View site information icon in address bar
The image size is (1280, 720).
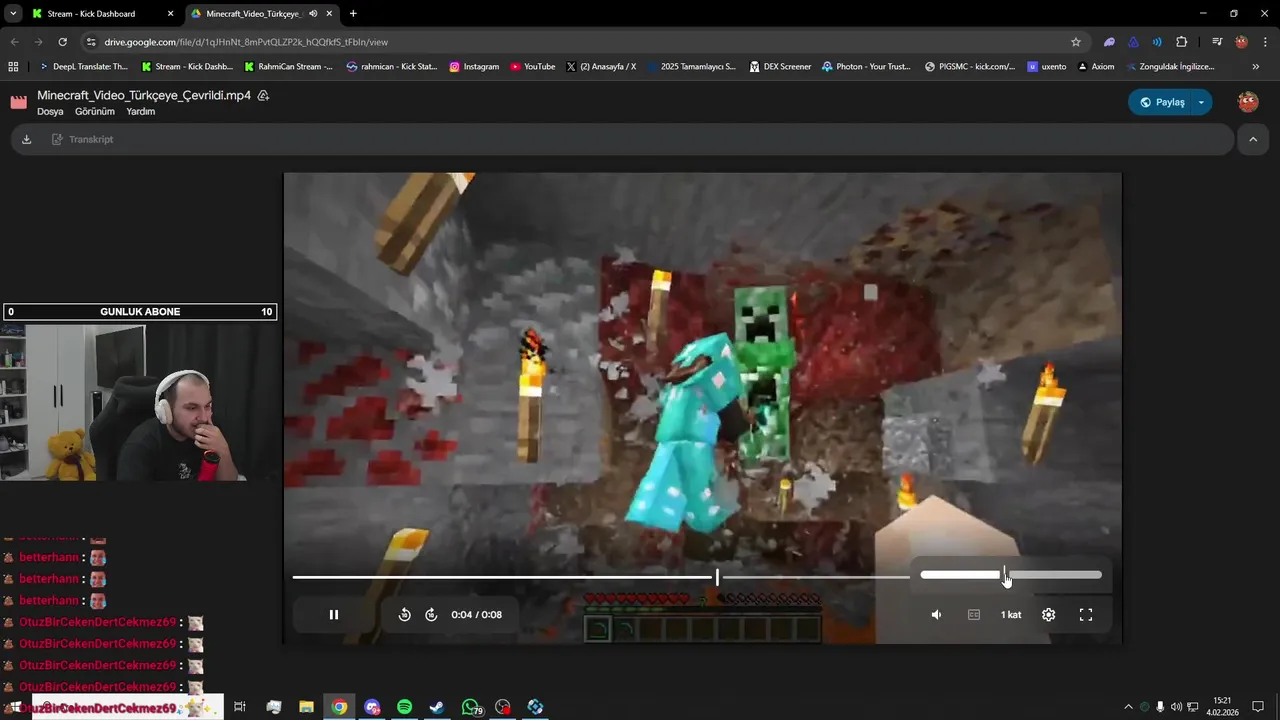[x=91, y=42]
